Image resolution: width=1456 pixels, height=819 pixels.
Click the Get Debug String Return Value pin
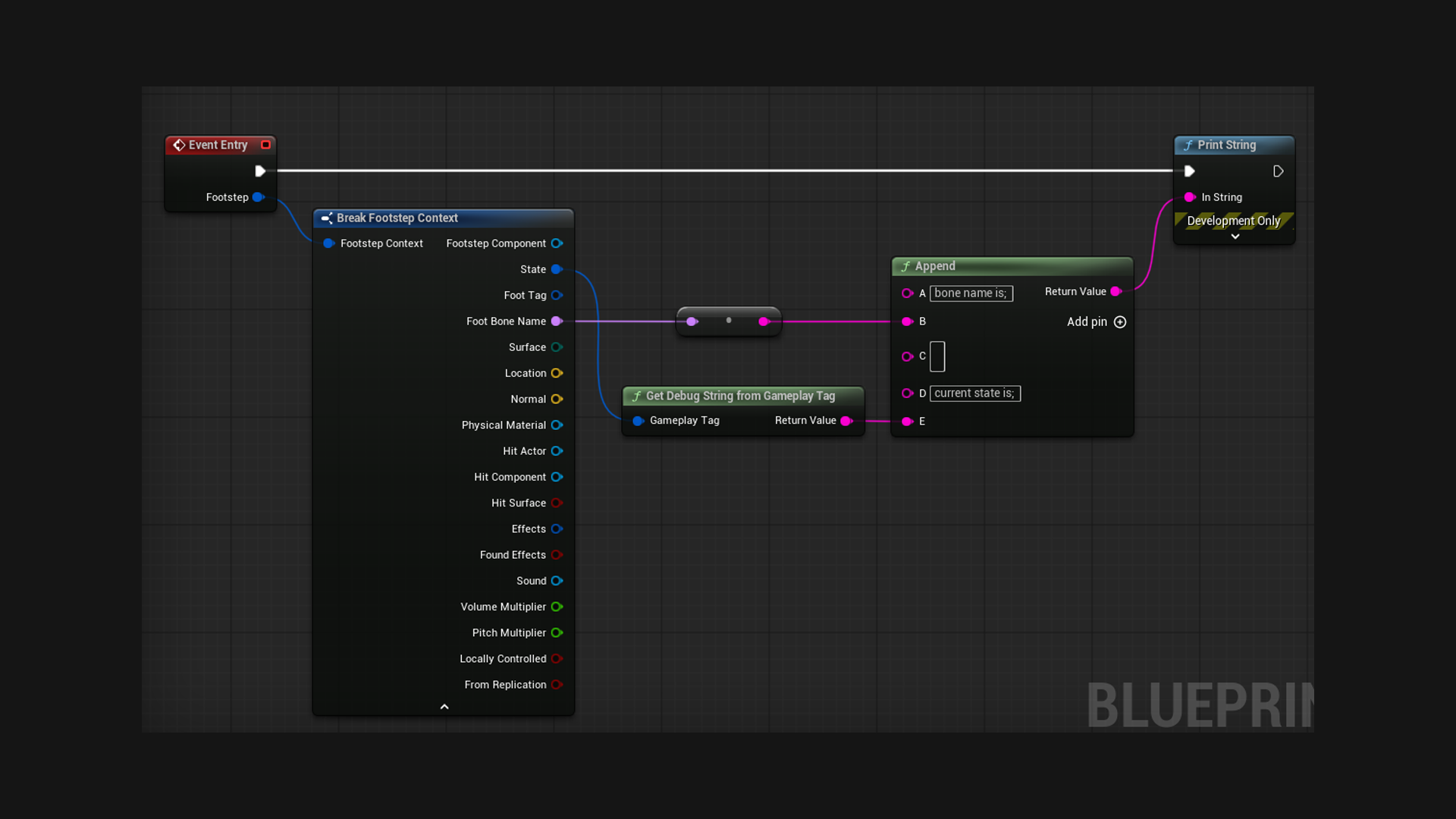tap(846, 421)
